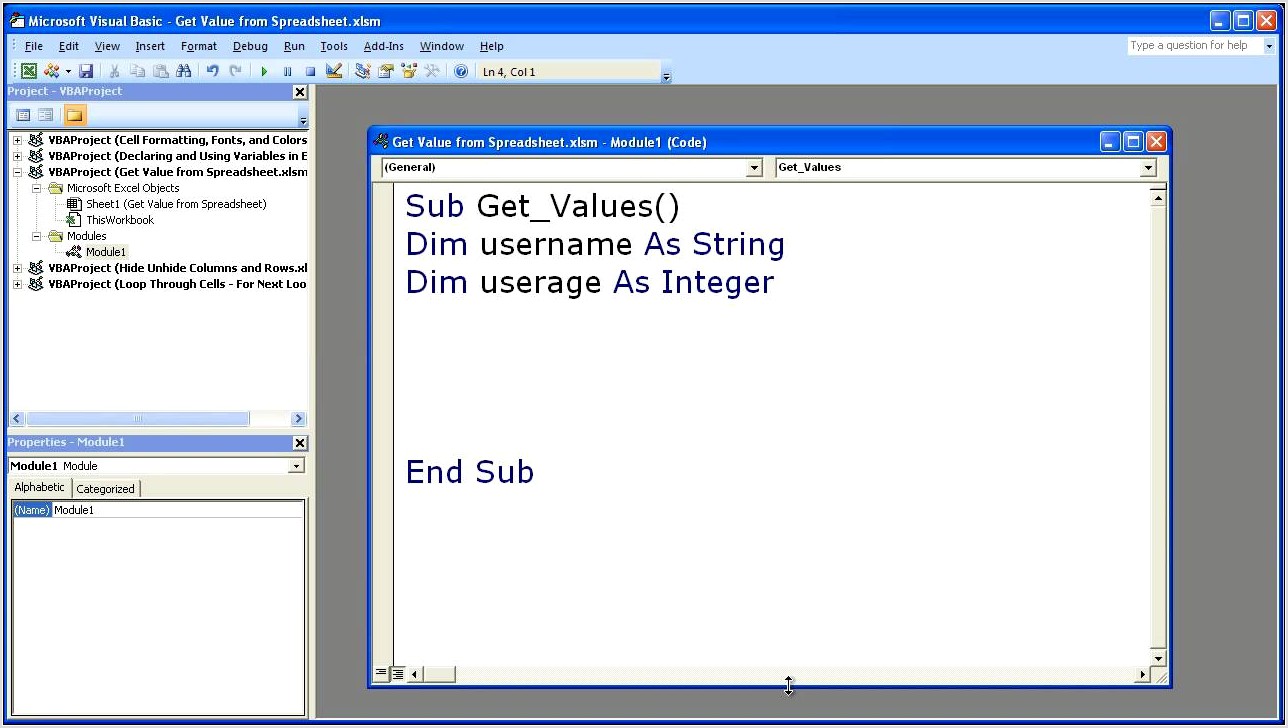Open Project Explorer from the toolbar icon
The image size is (1288, 728).
point(362,71)
